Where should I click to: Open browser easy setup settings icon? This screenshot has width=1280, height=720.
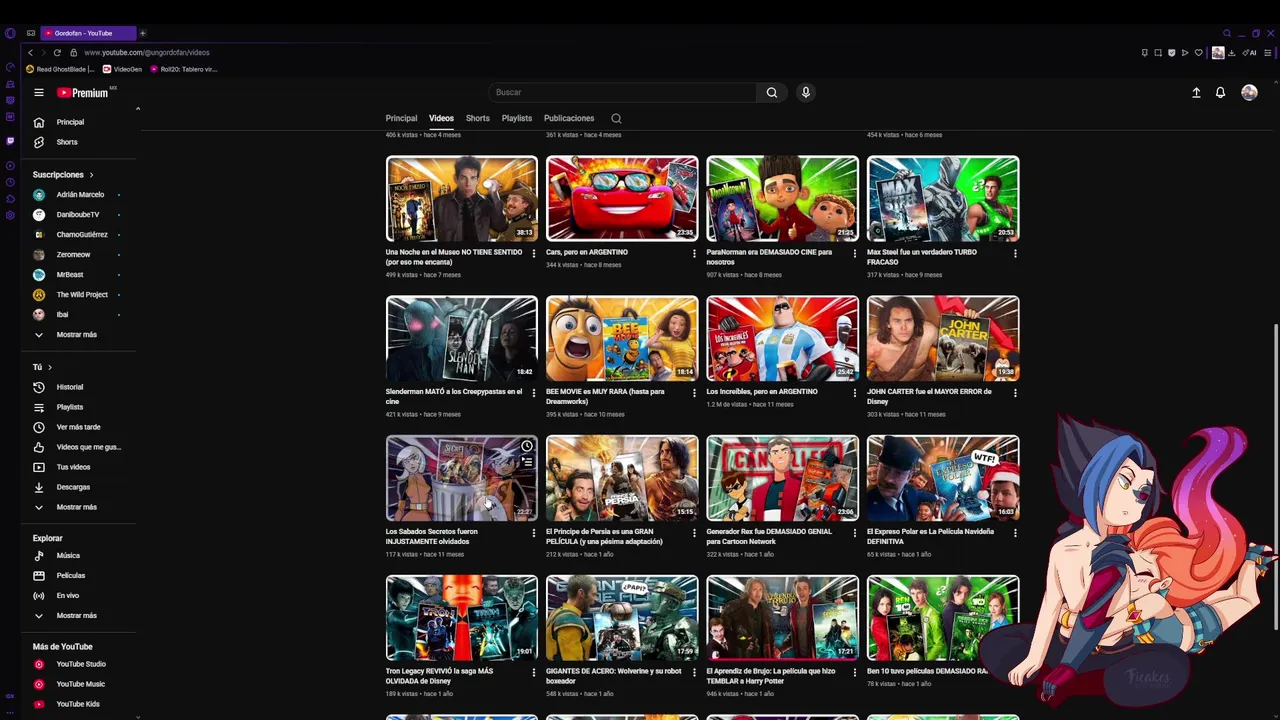click(x=1268, y=52)
